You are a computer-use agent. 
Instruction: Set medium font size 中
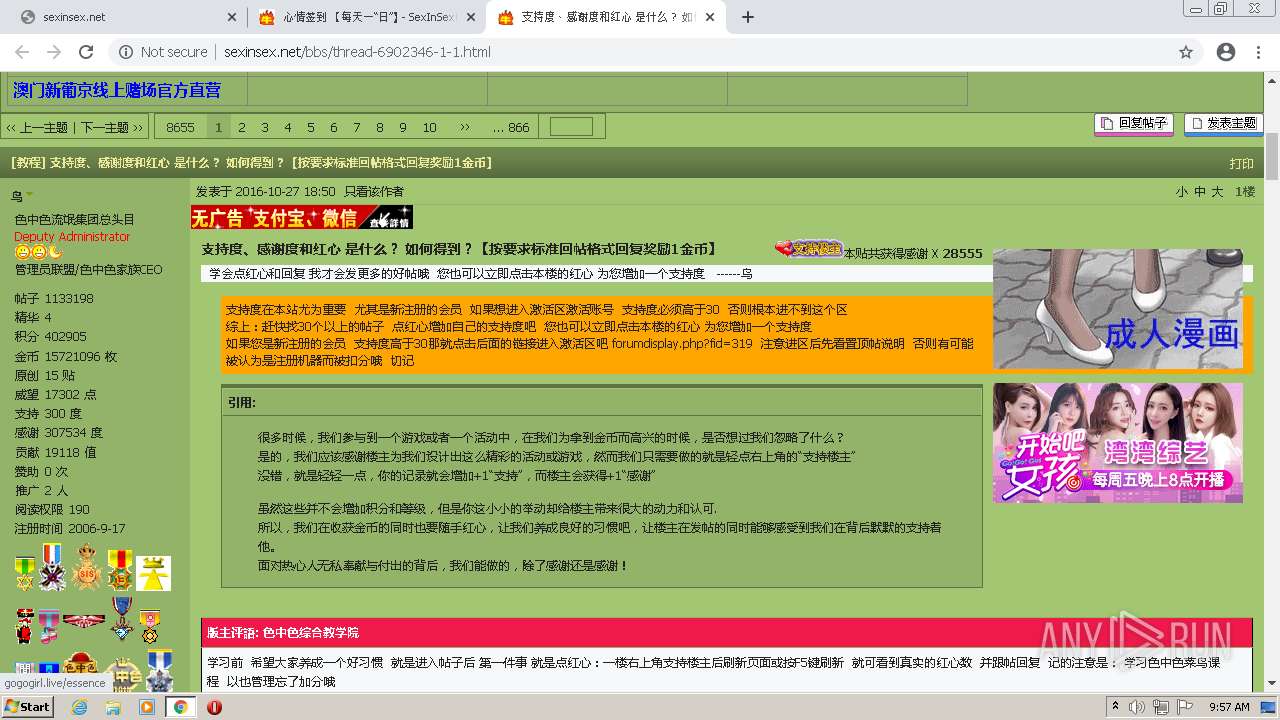coord(1199,191)
